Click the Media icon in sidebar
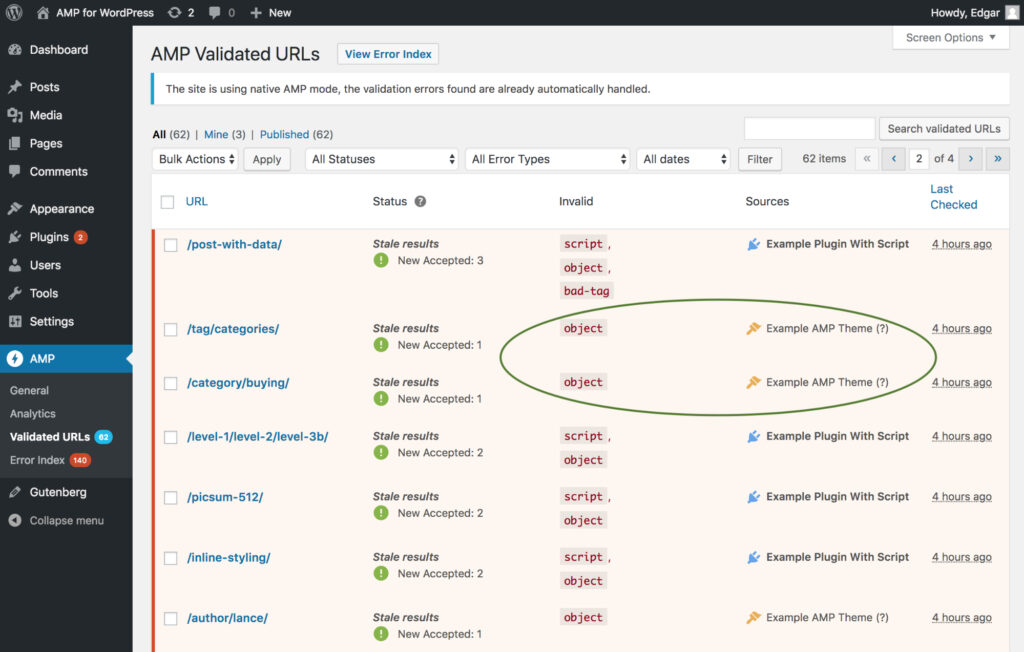1024x652 pixels. [x=15, y=115]
